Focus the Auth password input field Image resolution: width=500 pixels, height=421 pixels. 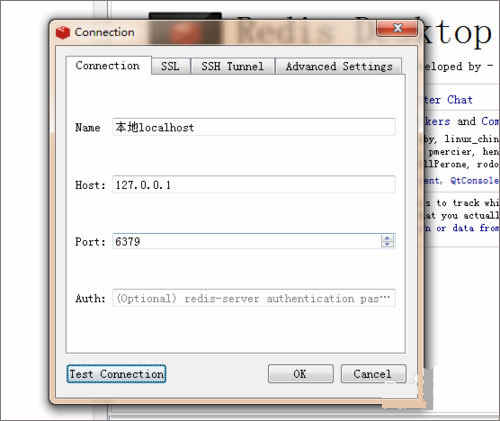coord(254,298)
